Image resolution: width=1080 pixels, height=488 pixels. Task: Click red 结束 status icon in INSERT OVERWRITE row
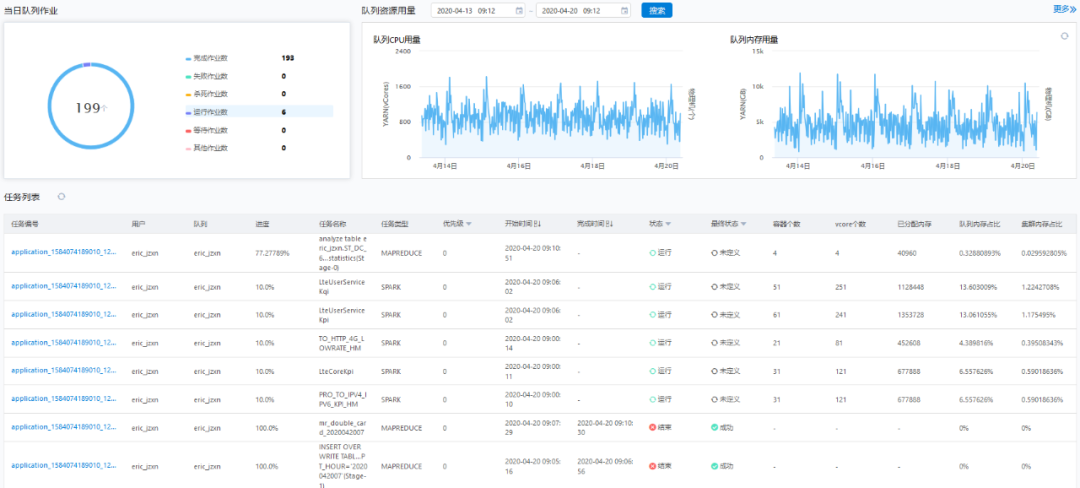[x=652, y=466]
